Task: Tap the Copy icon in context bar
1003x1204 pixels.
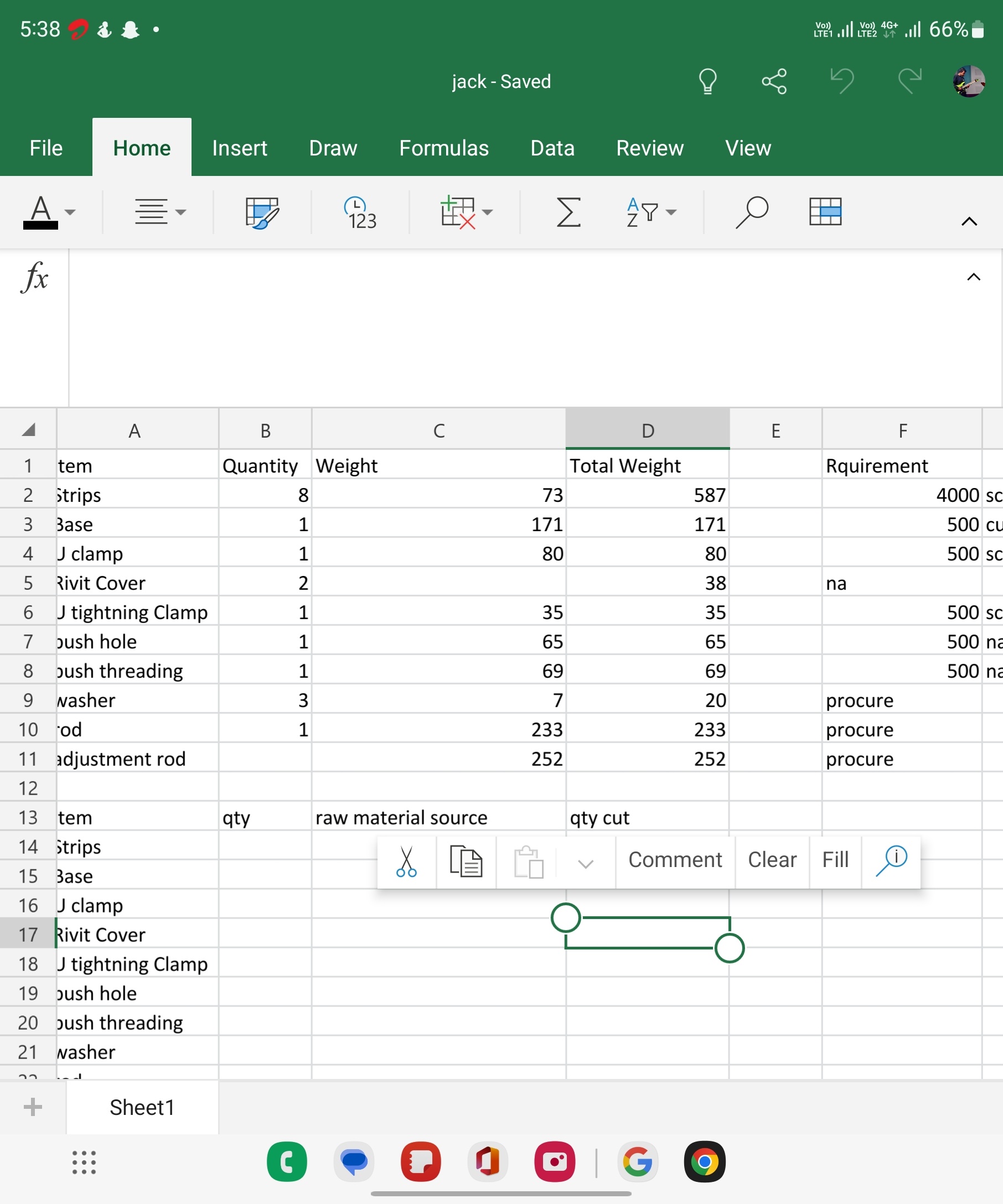Action: (x=466, y=862)
